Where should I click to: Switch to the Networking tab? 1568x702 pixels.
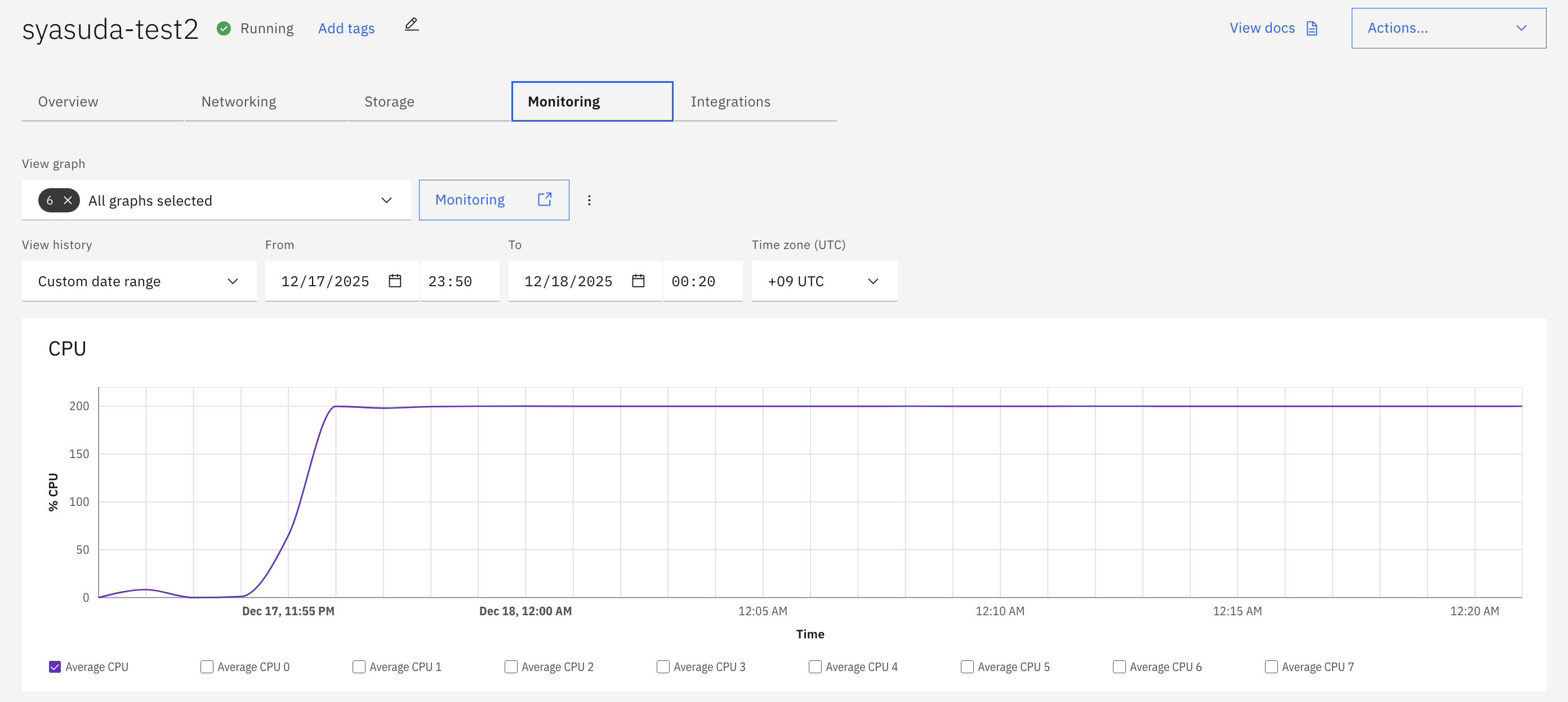(239, 101)
